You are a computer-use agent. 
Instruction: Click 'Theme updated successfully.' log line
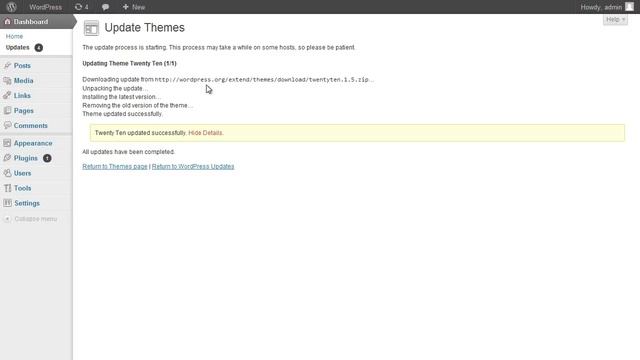(x=122, y=114)
